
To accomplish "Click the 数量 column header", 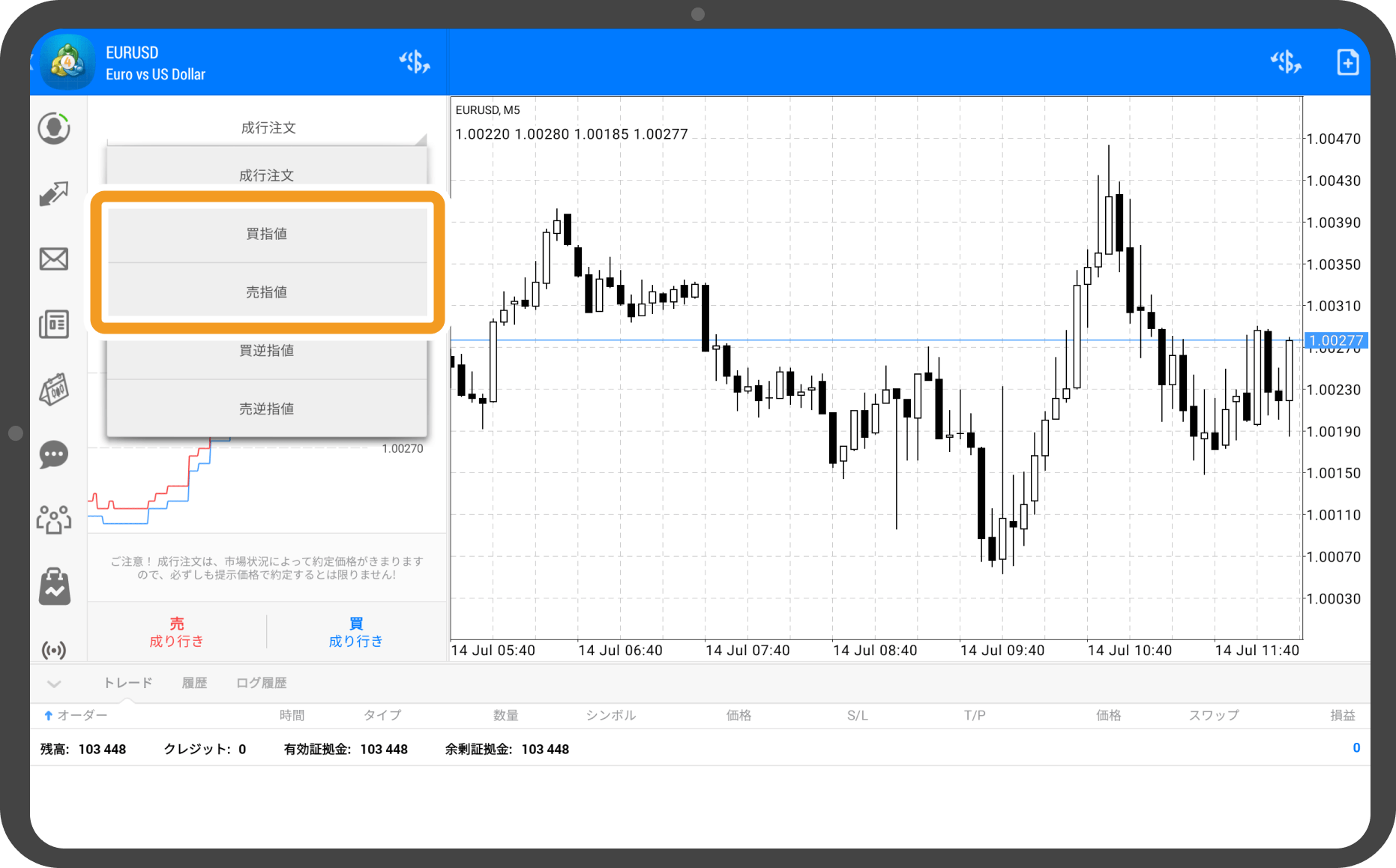I will pos(506,716).
